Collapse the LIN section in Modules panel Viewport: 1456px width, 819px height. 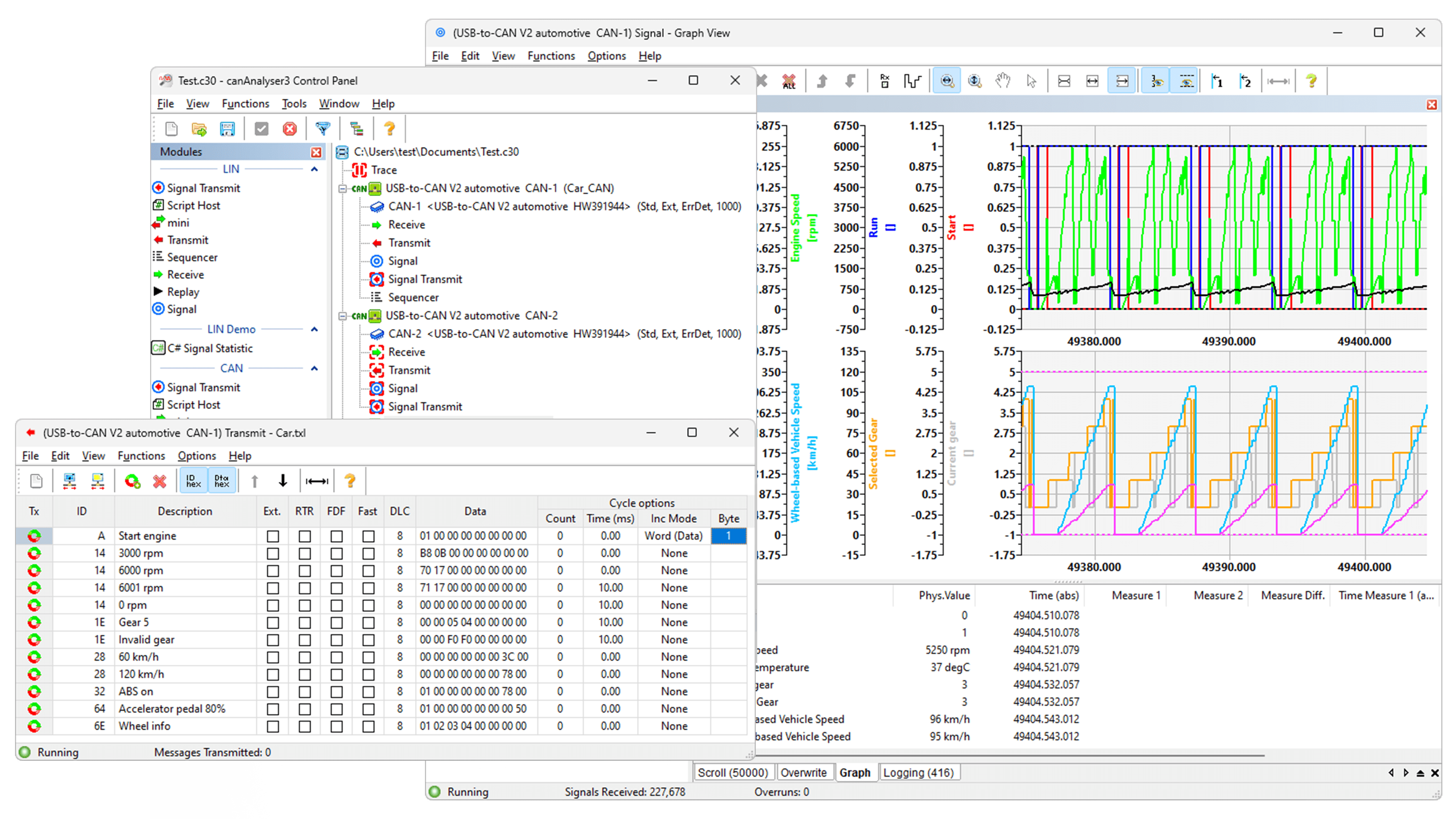[x=315, y=168]
